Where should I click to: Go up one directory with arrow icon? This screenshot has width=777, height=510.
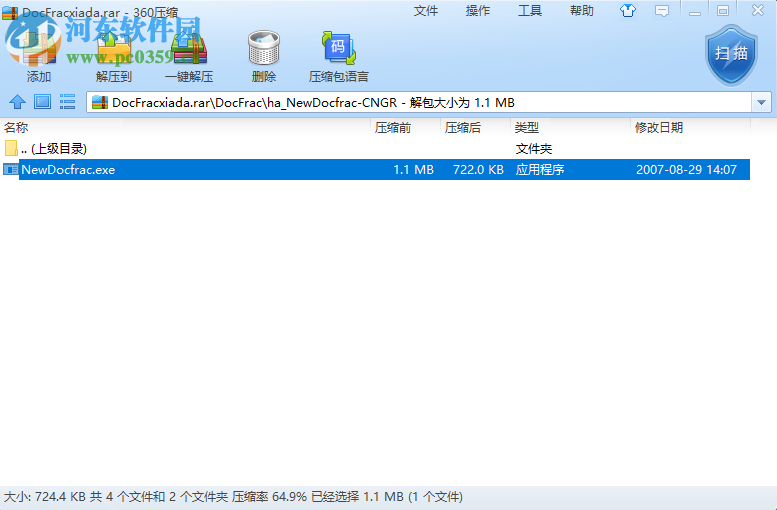pyautogui.click(x=17, y=102)
